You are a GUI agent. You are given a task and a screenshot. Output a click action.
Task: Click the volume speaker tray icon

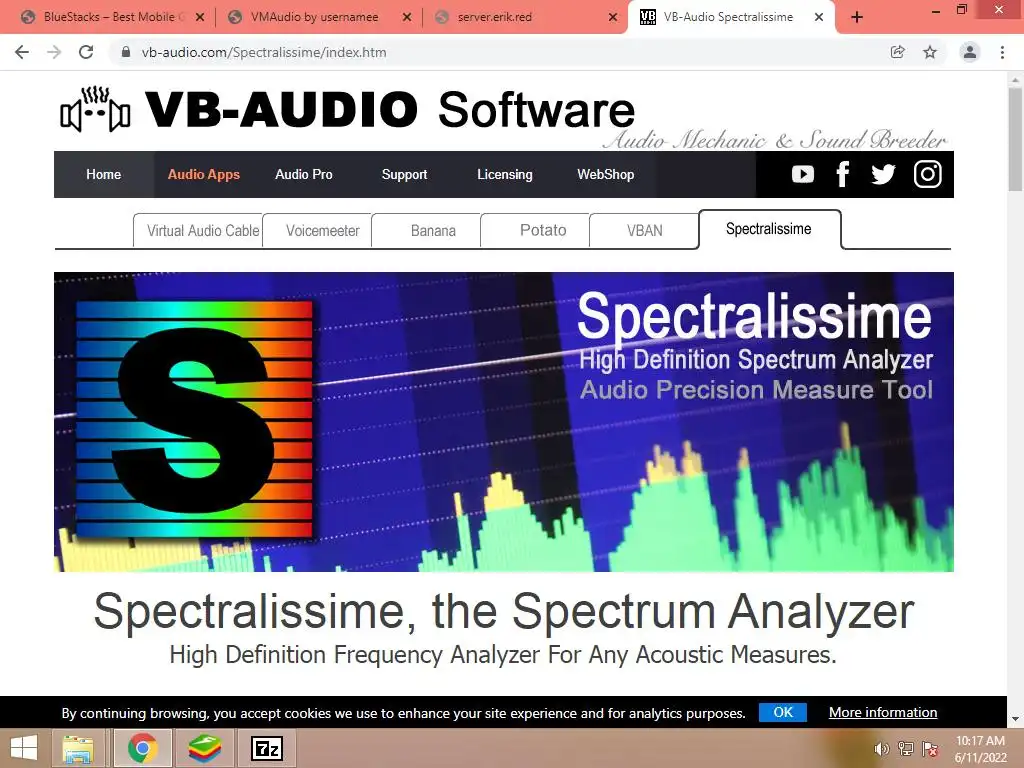882,749
